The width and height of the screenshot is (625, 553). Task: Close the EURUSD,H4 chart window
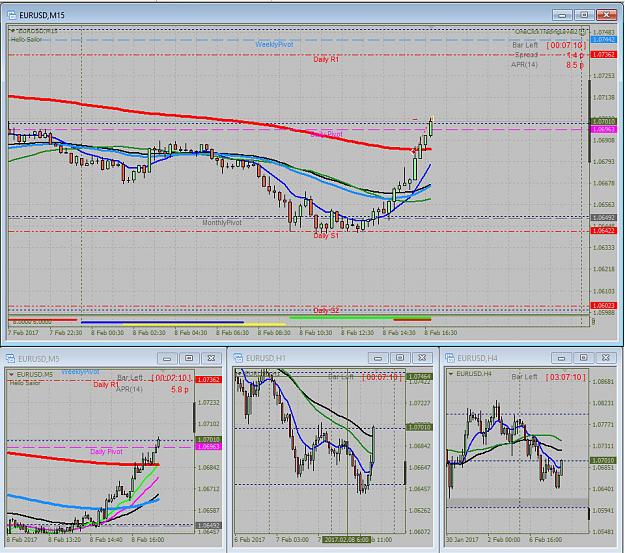click(x=605, y=358)
